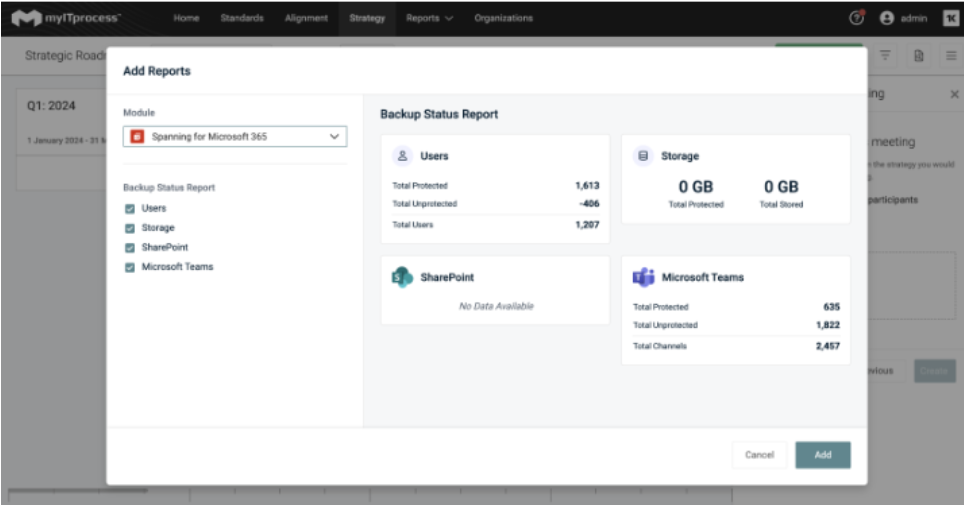
Task: Click the Storage card database icon
Action: [643, 156]
